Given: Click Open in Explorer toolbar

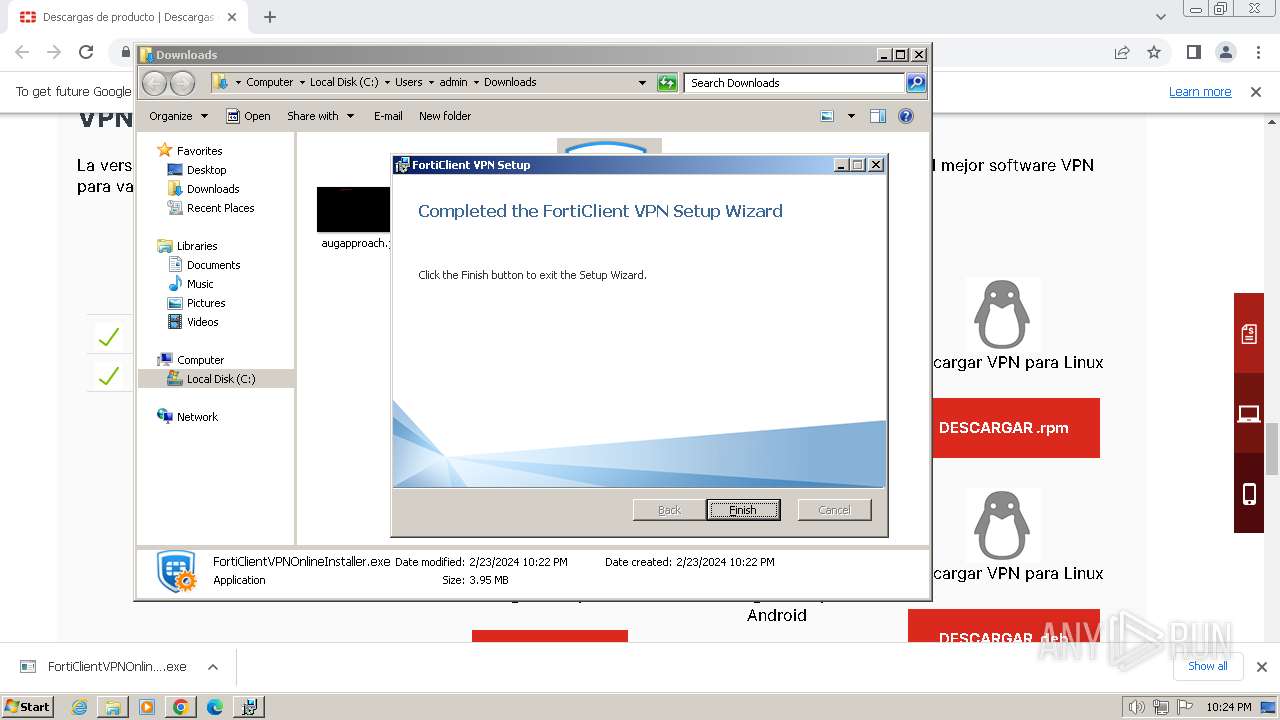Looking at the screenshot, I should coord(248,116).
